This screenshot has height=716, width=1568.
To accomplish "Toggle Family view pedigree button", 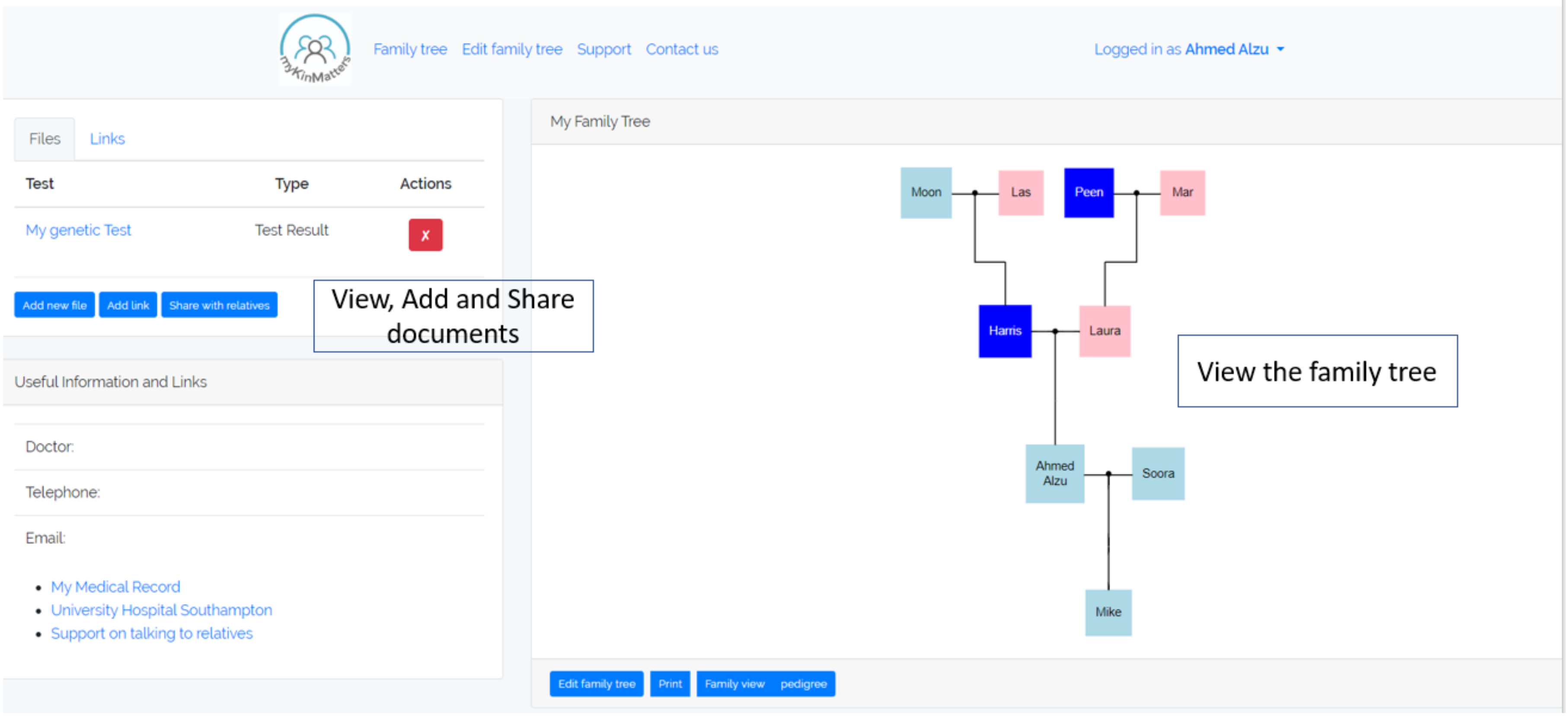I will pos(765,684).
